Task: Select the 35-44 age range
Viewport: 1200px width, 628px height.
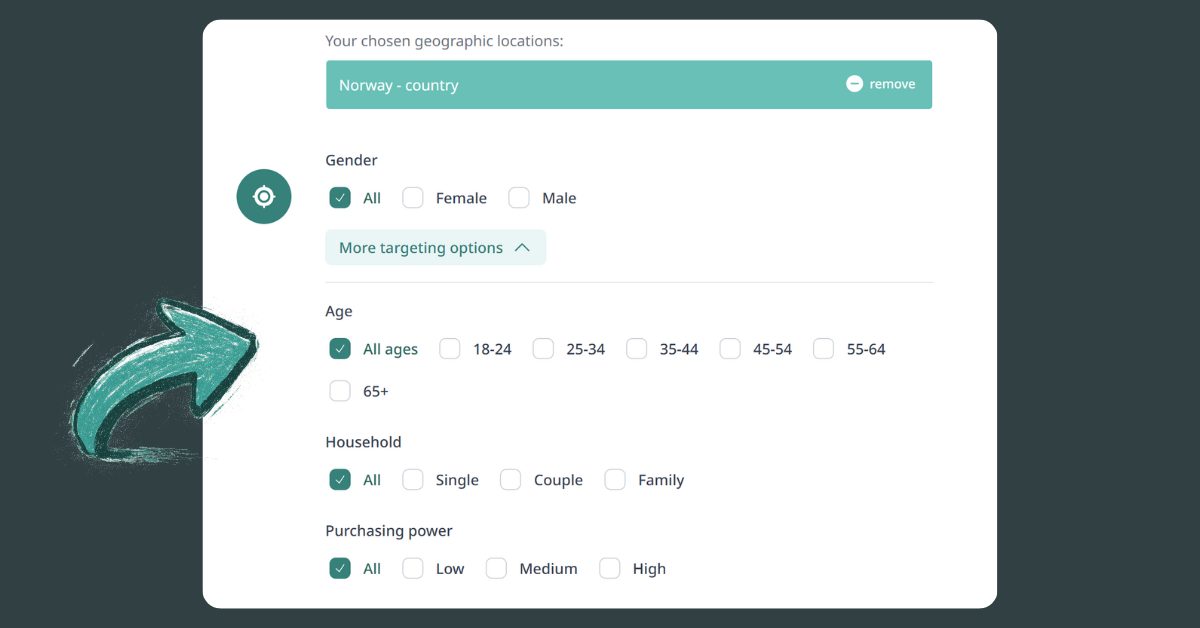Action: (637, 349)
